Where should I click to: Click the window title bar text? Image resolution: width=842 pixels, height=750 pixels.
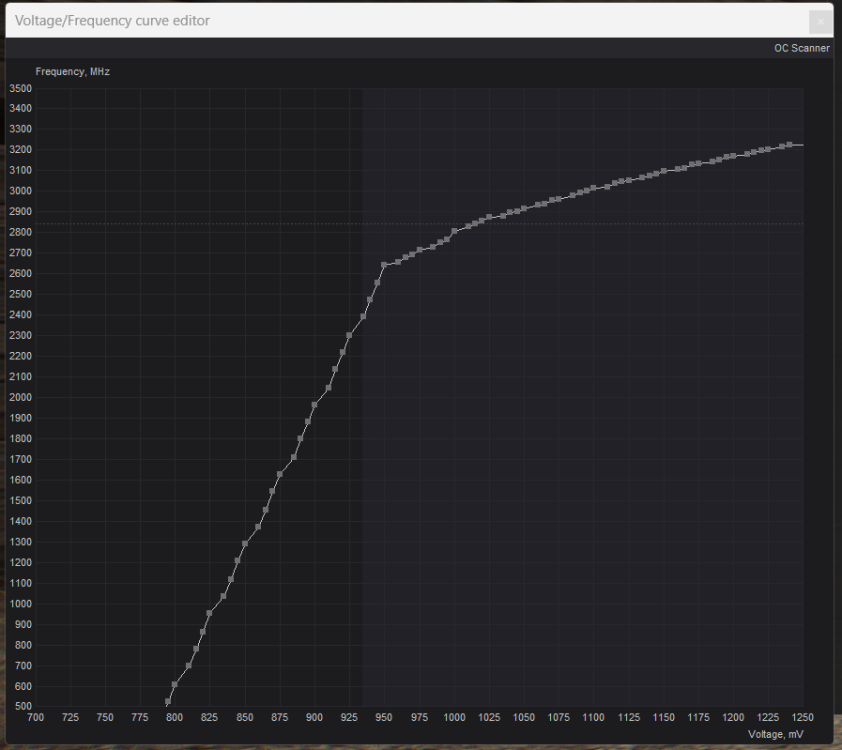(113, 21)
